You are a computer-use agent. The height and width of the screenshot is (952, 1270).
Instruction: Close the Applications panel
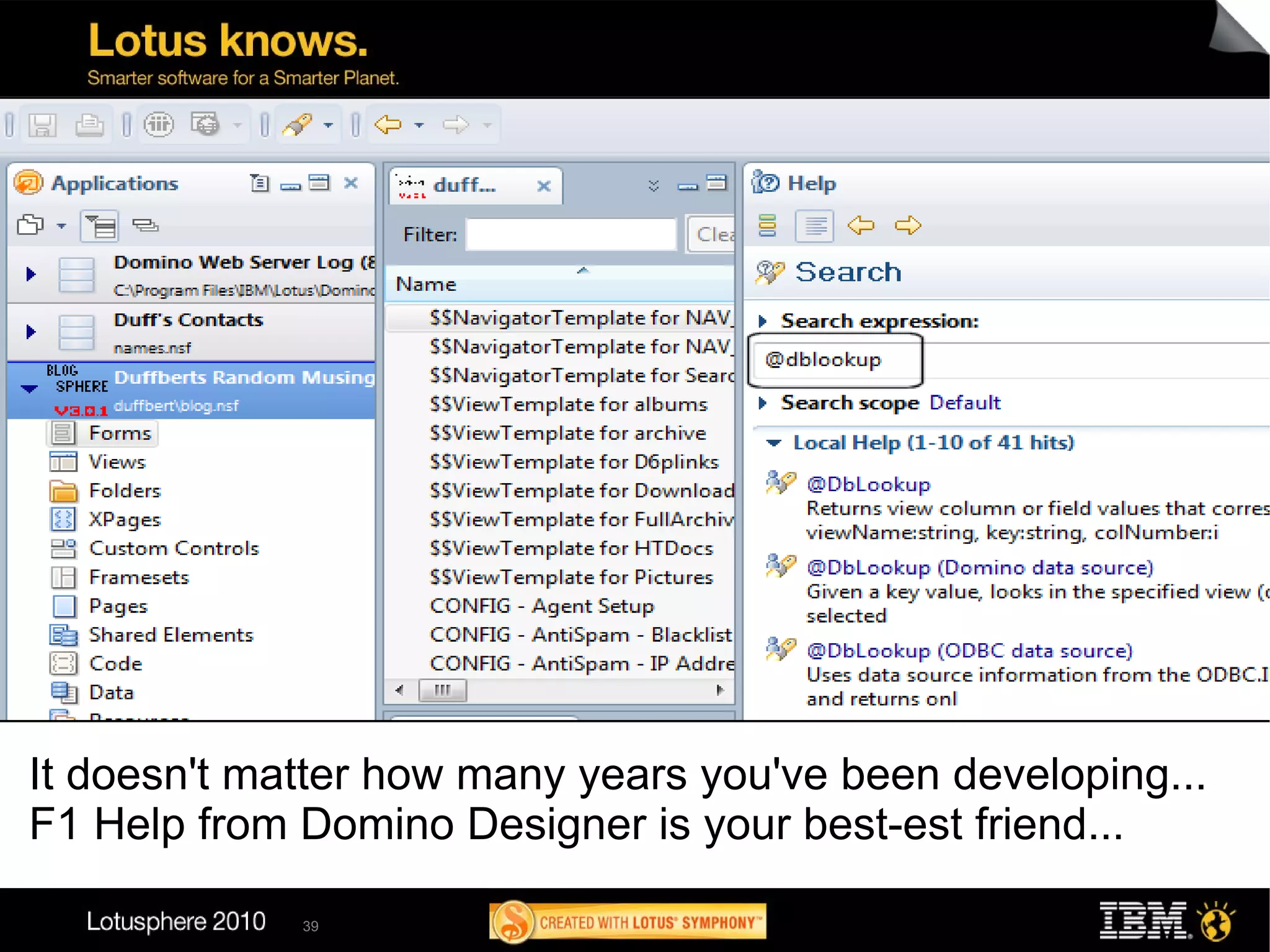point(351,183)
